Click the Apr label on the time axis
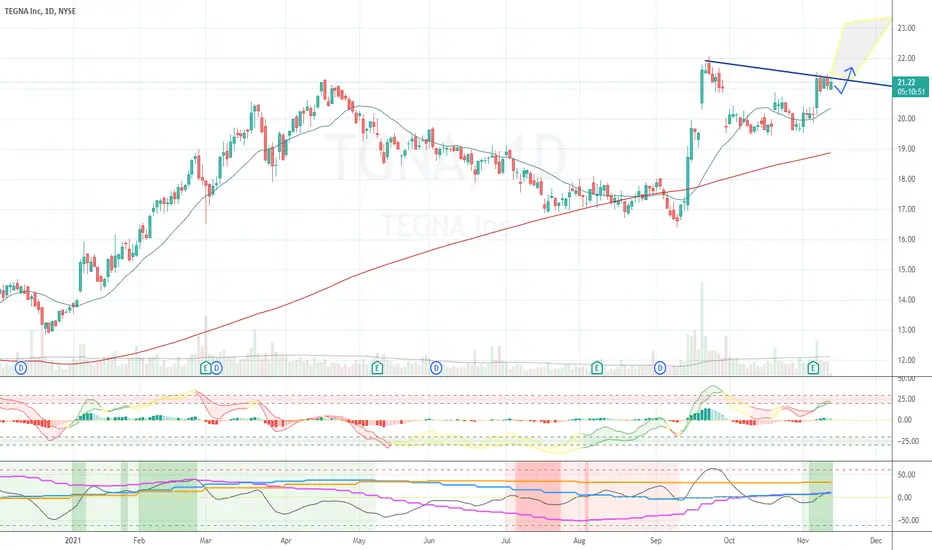 tap(286, 540)
